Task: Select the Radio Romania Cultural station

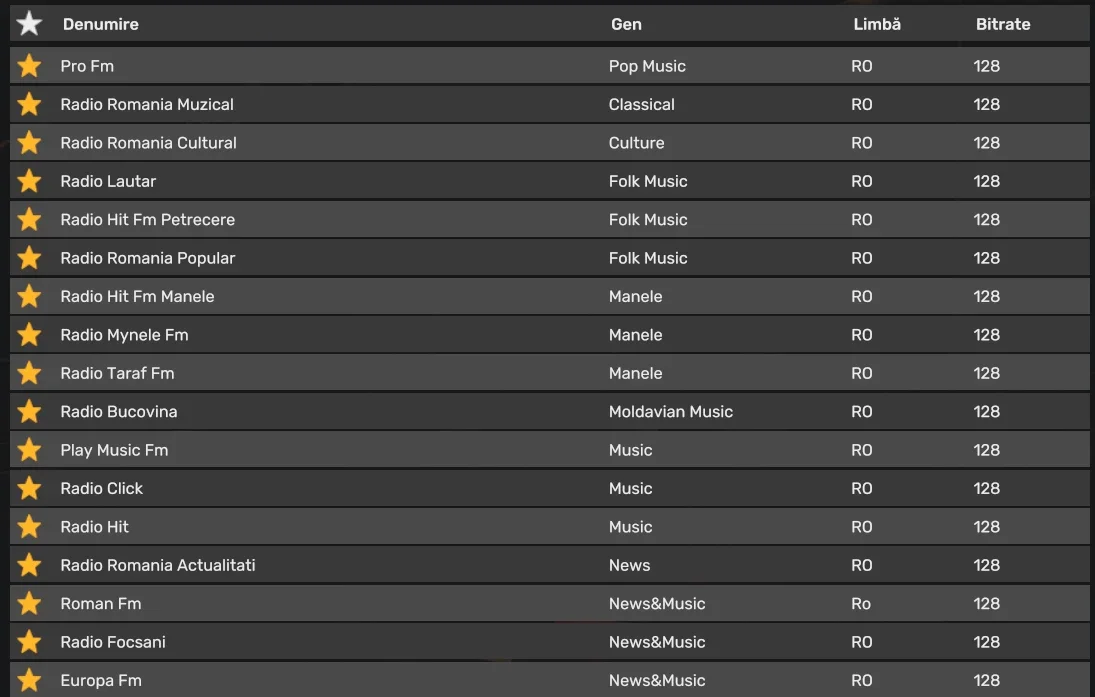Action: (x=148, y=143)
